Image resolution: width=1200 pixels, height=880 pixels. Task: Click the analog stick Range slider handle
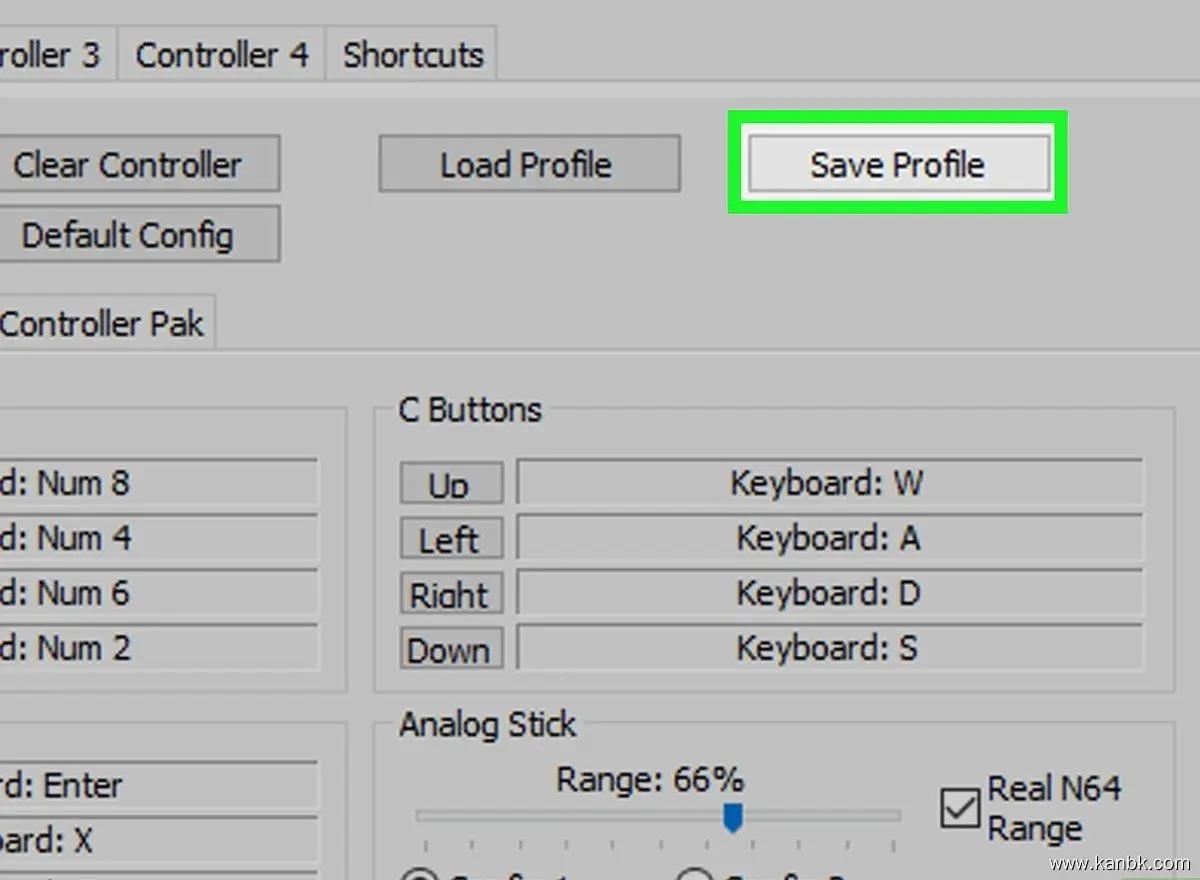tap(733, 817)
